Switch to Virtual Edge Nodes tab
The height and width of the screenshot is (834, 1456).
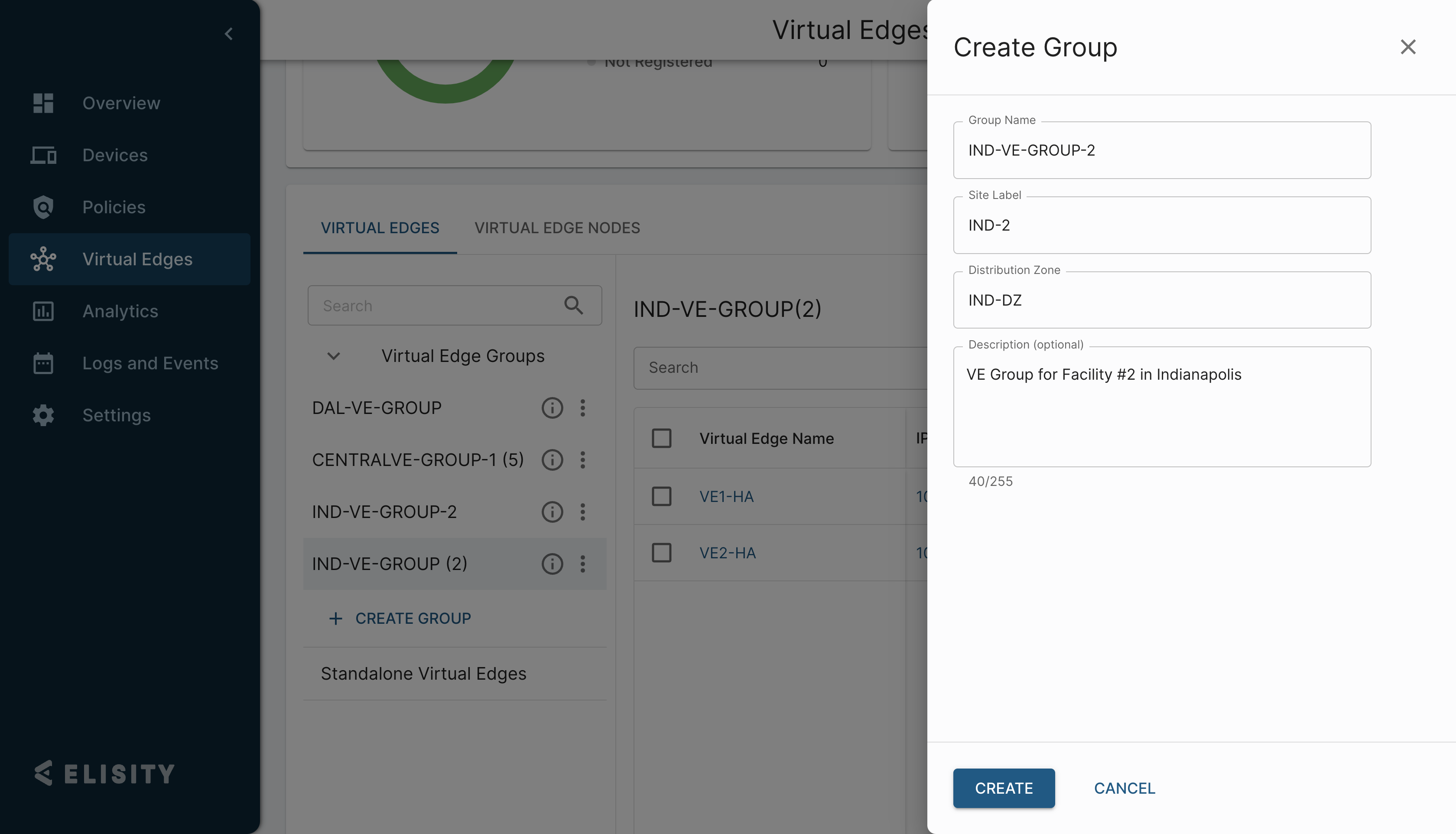point(556,228)
